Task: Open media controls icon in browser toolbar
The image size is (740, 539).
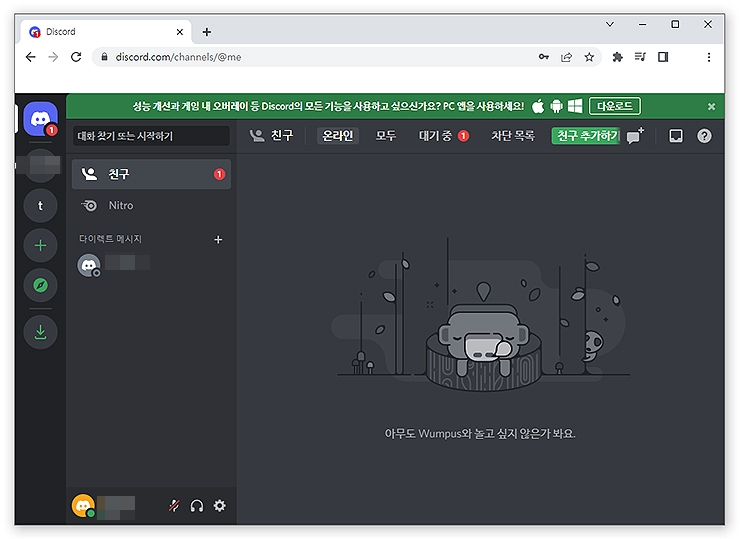Action: pos(640,57)
